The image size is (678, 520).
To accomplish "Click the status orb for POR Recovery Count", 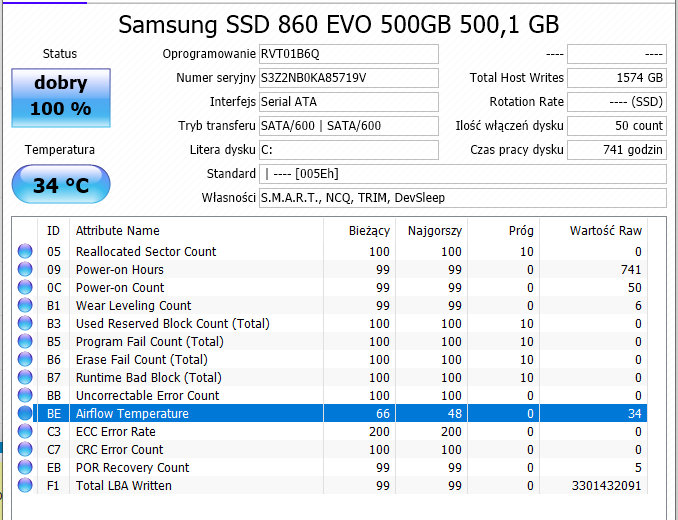I will pos(25,468).
